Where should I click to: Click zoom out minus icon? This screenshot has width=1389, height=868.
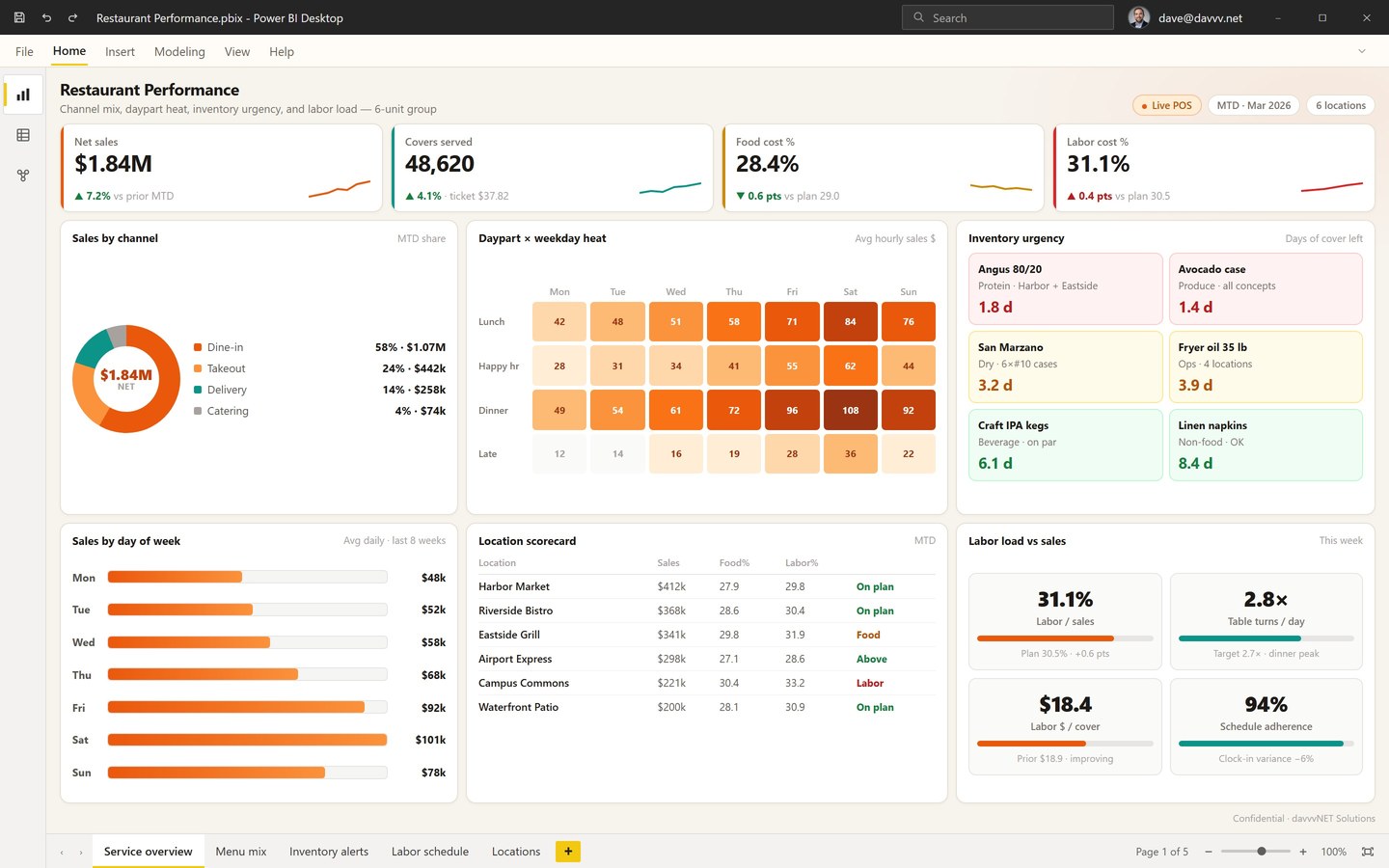pyautogui.click(x=1209, y=852)
